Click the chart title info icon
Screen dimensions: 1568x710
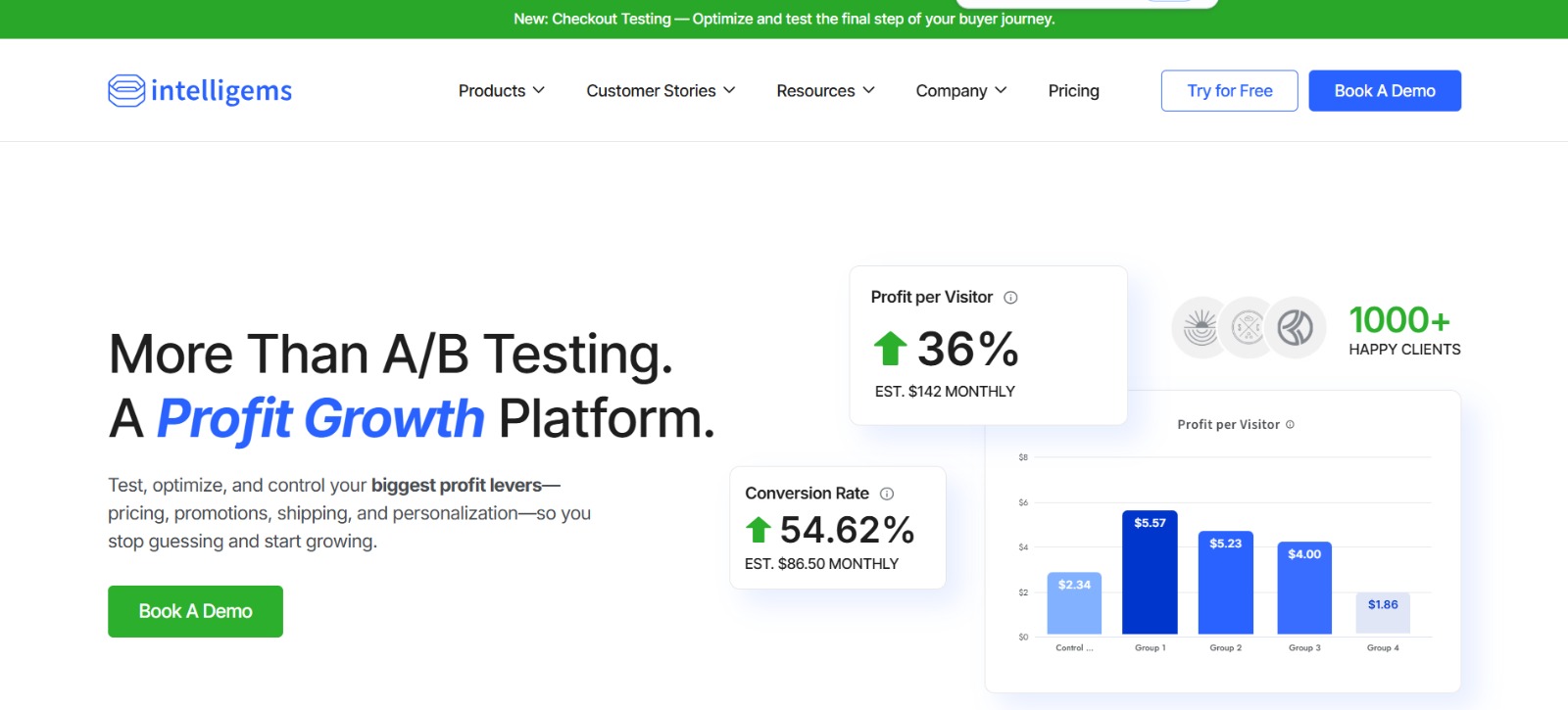click(x=1290, y=424)
